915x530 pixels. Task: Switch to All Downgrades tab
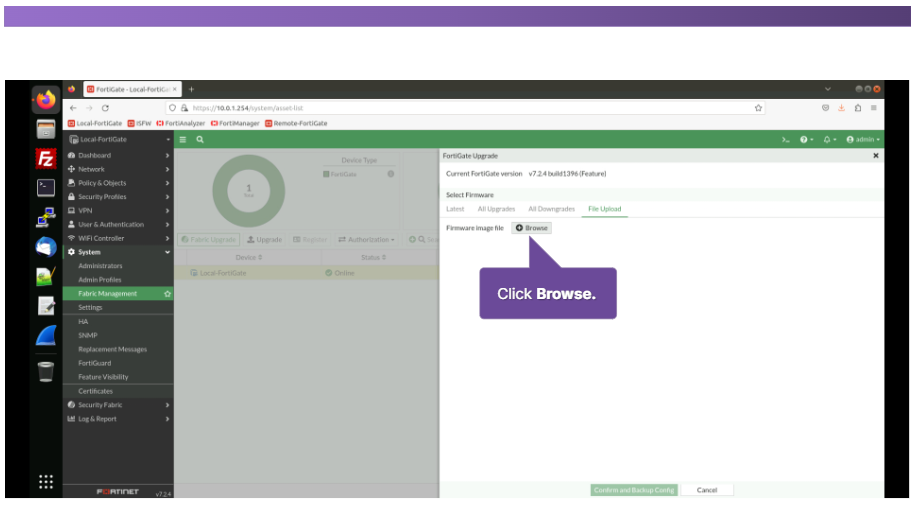[551, 209]
